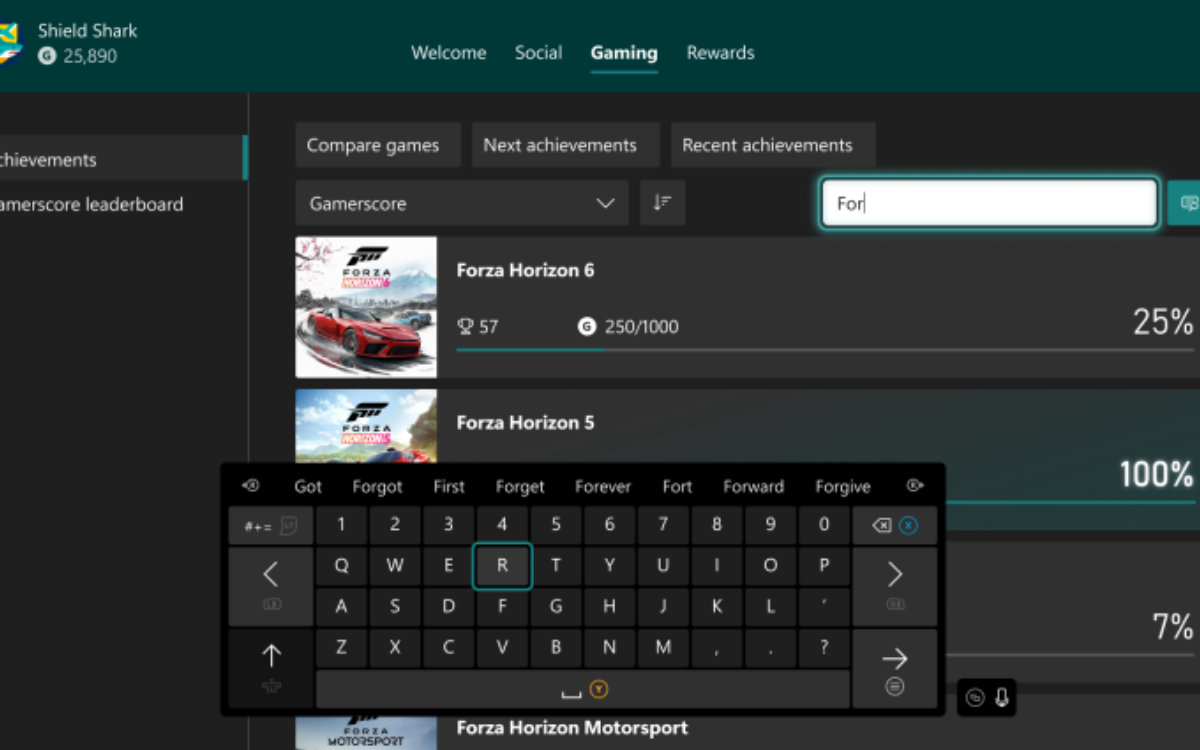Switch keyboard to symbols with #+= key
The height and width of the screenshot is (750, 1200).
coord(270,525)
